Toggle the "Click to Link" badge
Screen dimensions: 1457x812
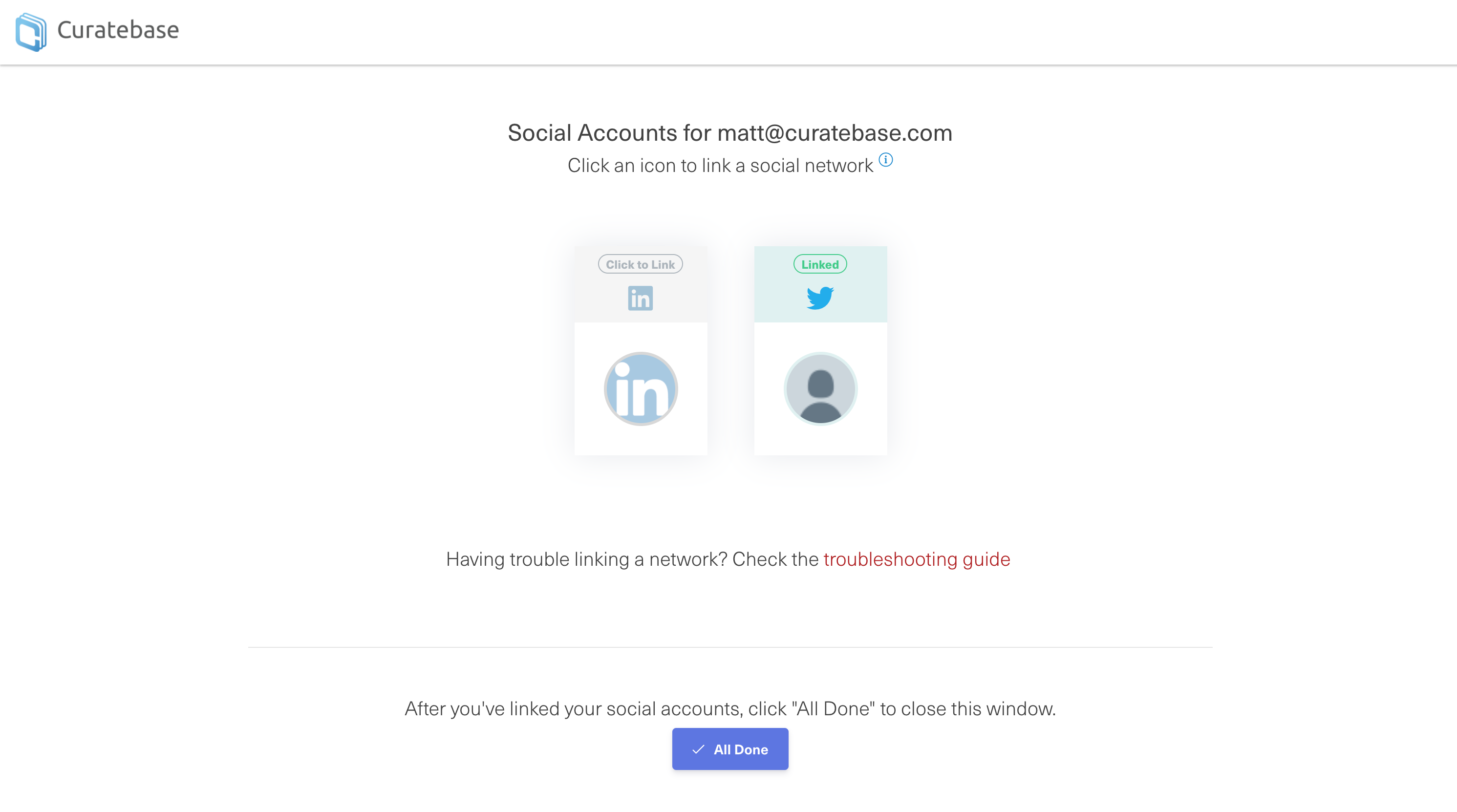pyautogui.click(x=640, y=264)
